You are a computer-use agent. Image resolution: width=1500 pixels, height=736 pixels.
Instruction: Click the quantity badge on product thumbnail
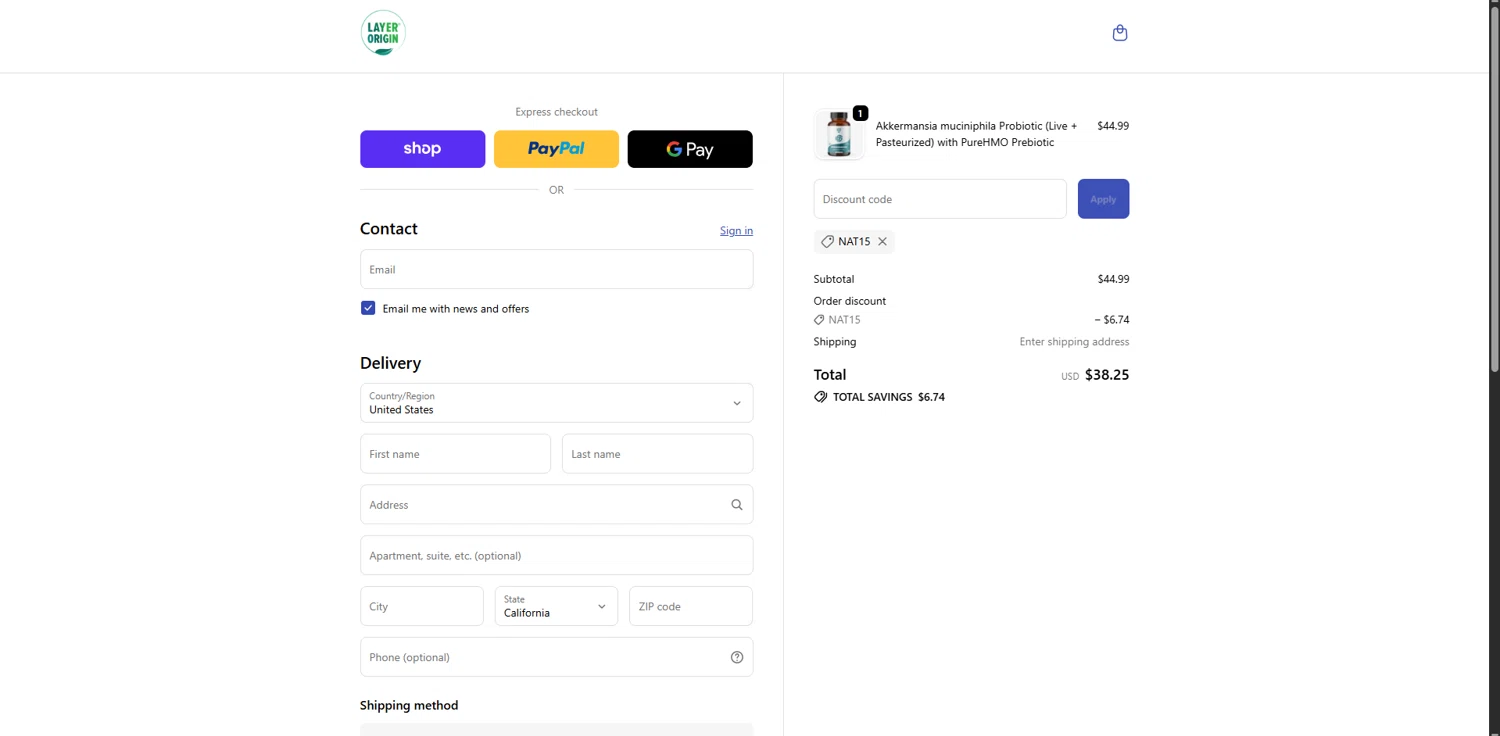point(860,113)
